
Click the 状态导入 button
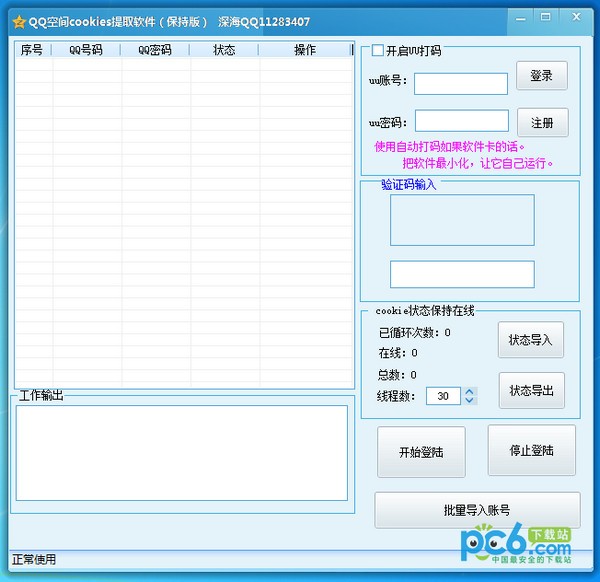(530, 340)
